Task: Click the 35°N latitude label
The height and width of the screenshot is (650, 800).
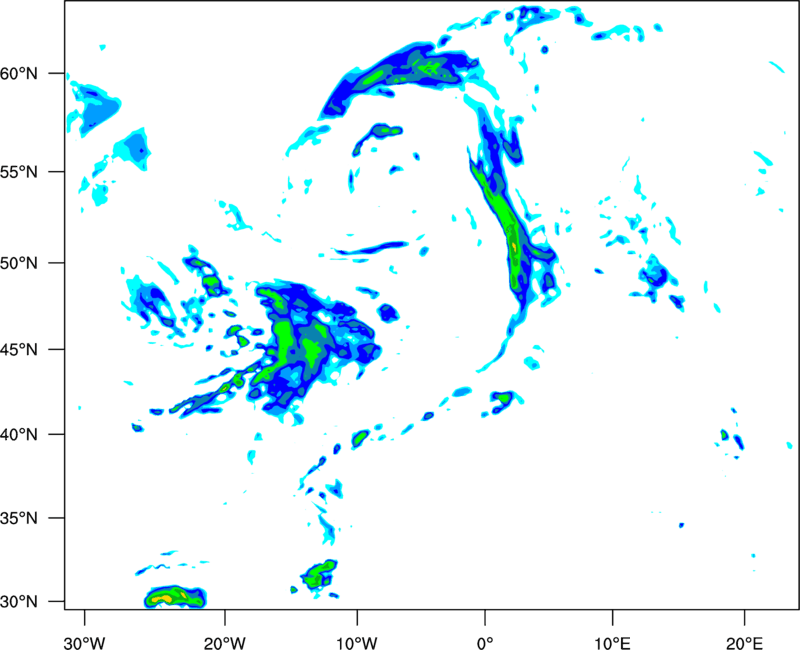Action: tap(19, 519)
